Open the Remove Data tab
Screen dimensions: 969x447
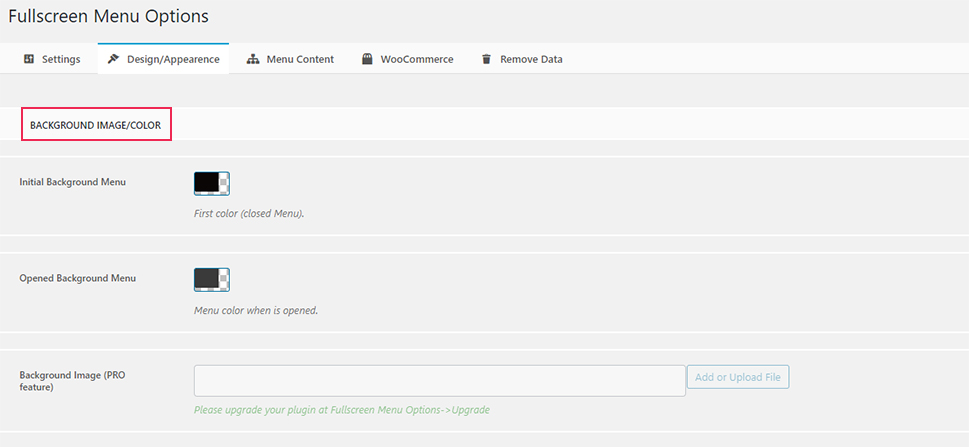coord(531,59)
